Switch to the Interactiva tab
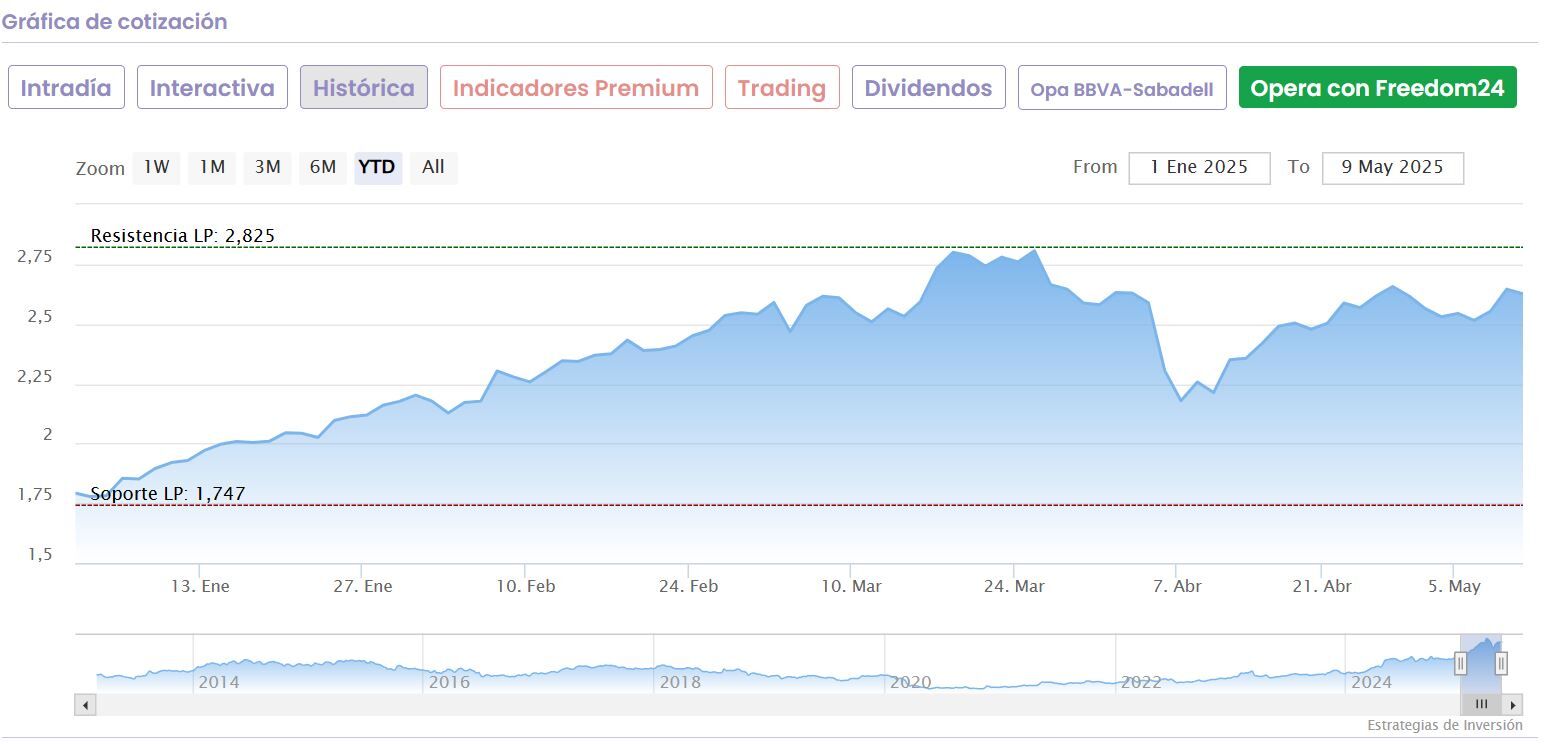This screenshot has height=744, width=1555. tap(212, 88)
